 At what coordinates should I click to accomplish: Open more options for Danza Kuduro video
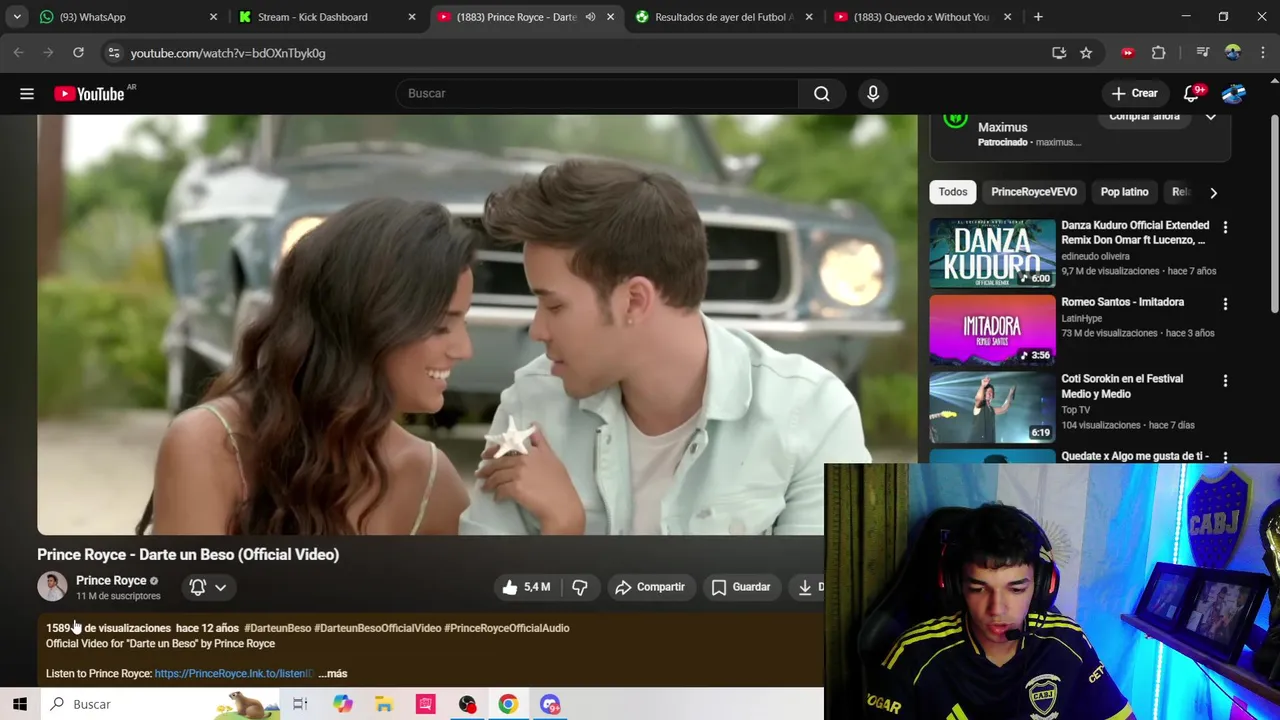[x=1225, y=227]
